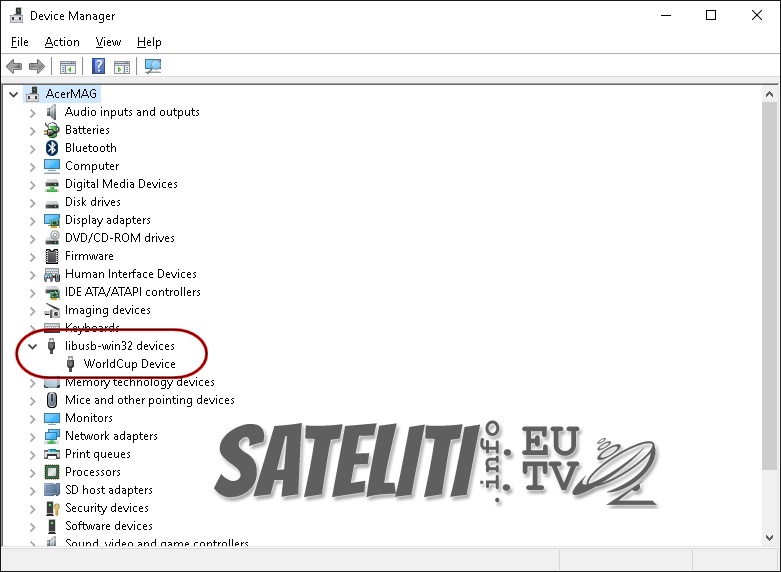Click the Mice and other pointing devices icon
The width and height of the screenshot is (781, 572).
(x=52, y=400)
